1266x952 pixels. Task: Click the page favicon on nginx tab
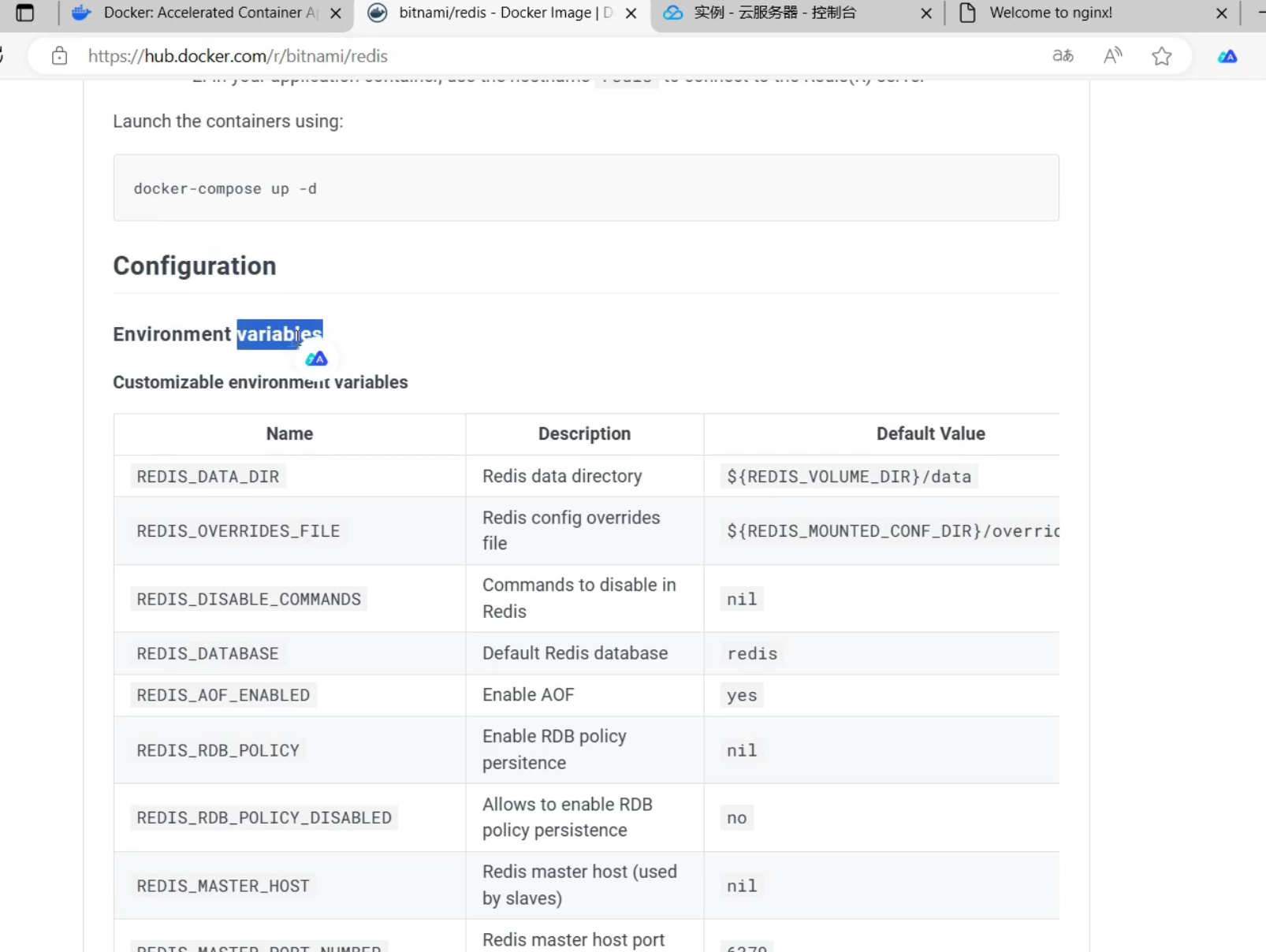[x=967, y=13]
